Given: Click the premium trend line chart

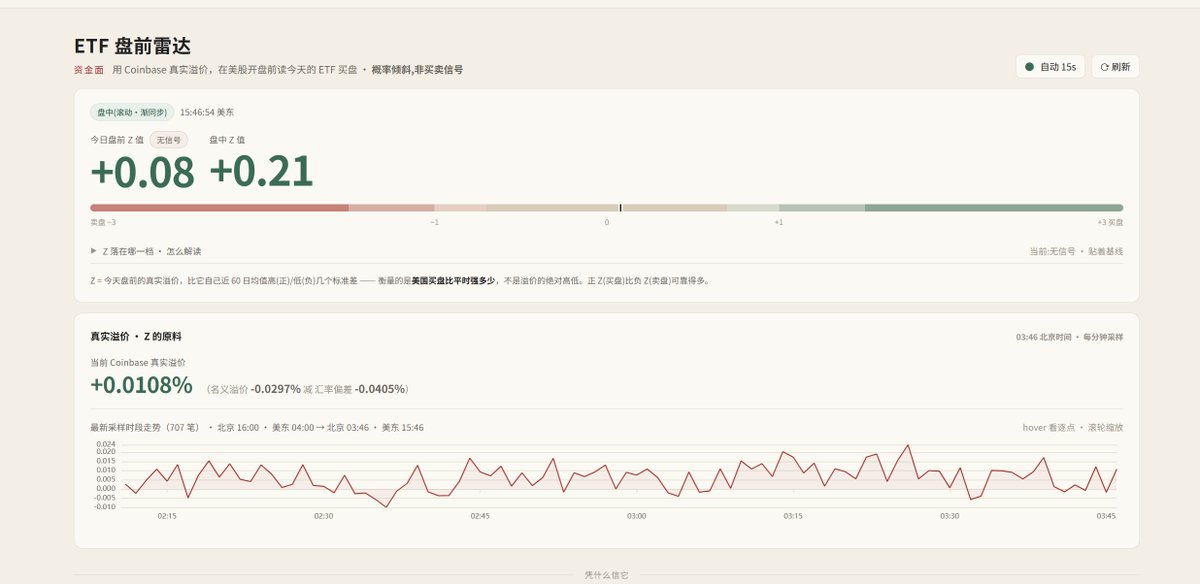Looking at the screenshot, I should (x=620, y=475).
